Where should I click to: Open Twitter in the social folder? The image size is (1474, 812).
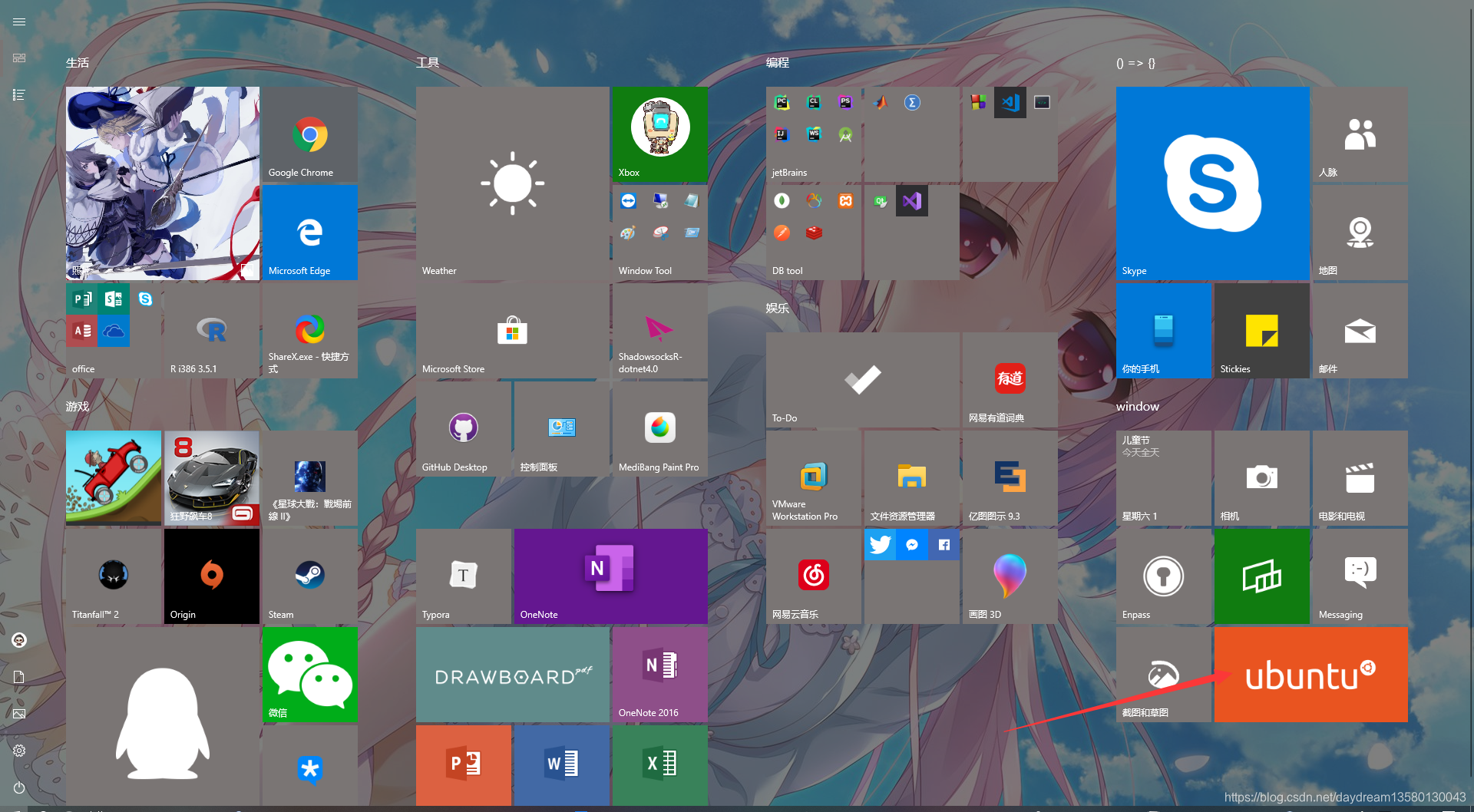[x=880, y=545]
